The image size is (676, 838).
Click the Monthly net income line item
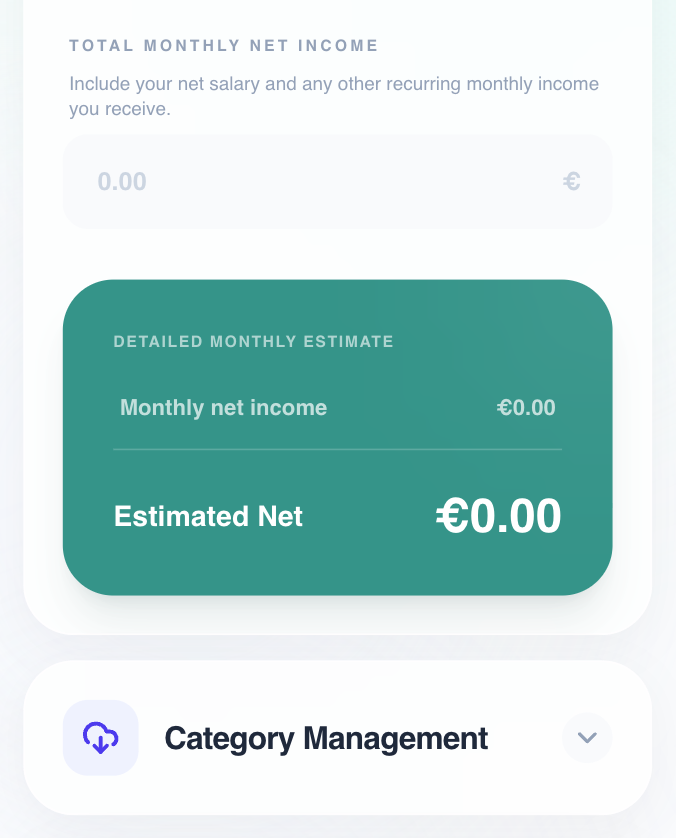click(x=223, y=407)
